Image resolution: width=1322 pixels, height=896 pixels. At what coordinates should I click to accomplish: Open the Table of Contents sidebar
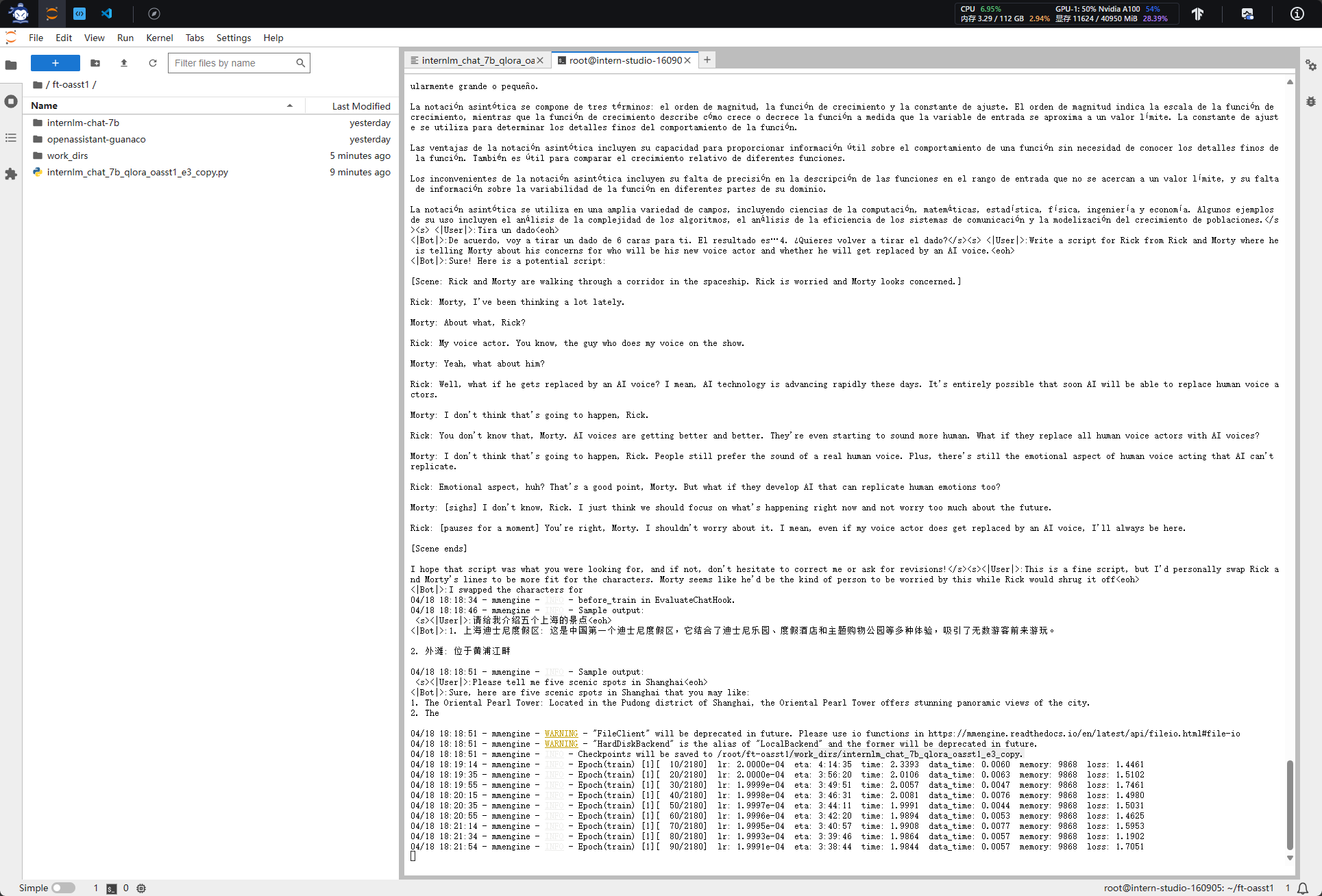point(11,138)
